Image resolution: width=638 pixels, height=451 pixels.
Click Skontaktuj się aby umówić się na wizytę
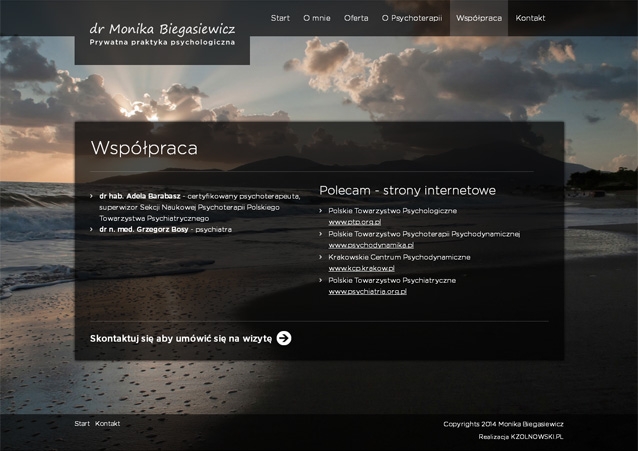pos(181,339)
